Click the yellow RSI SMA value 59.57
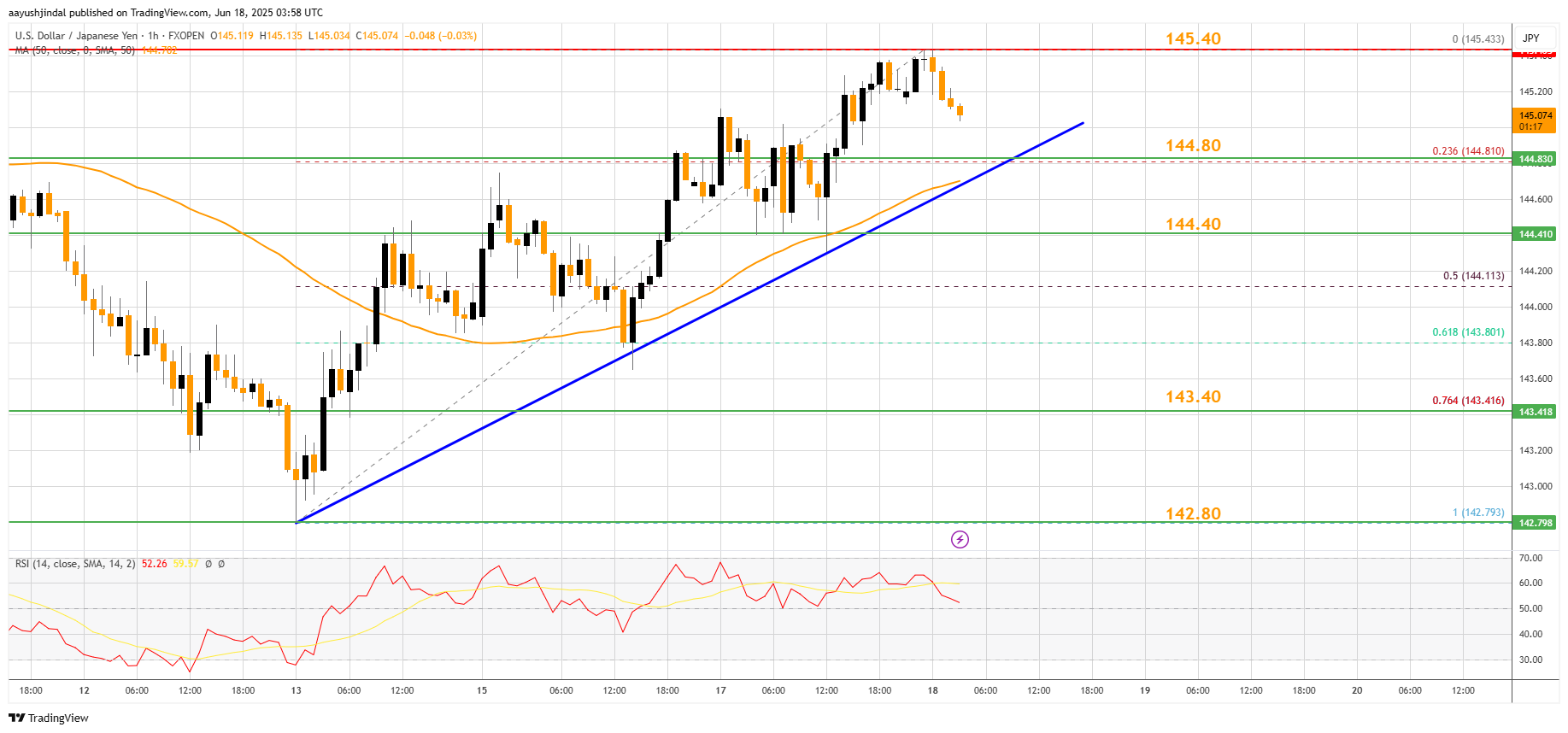1568x733 pixels. coord(185,564)
